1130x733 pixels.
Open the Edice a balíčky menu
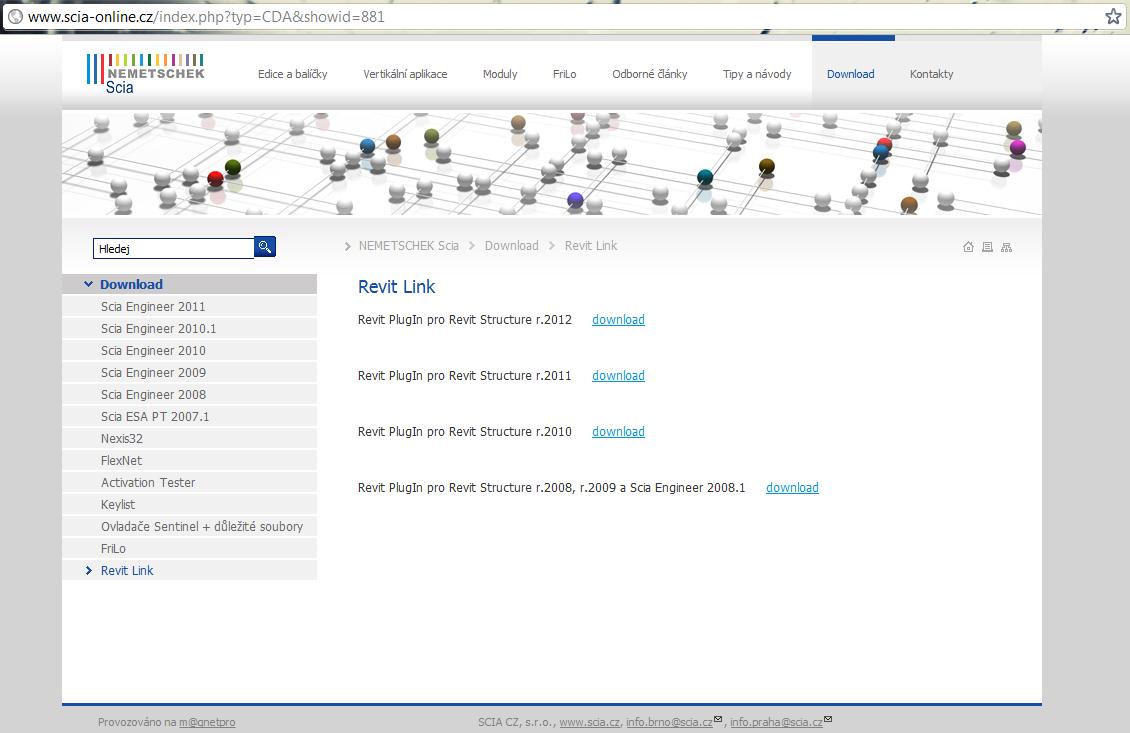pyautogui.click(x=293, y=74)
